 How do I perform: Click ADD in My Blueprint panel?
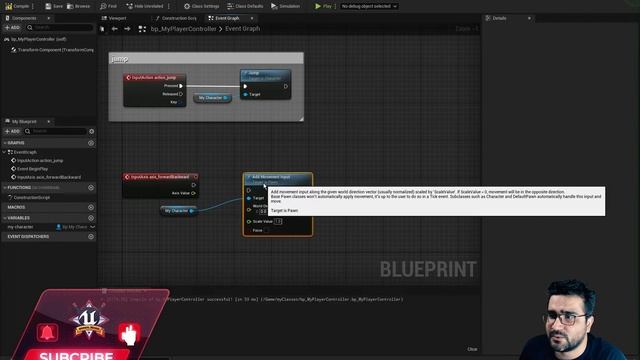point(12,131)
